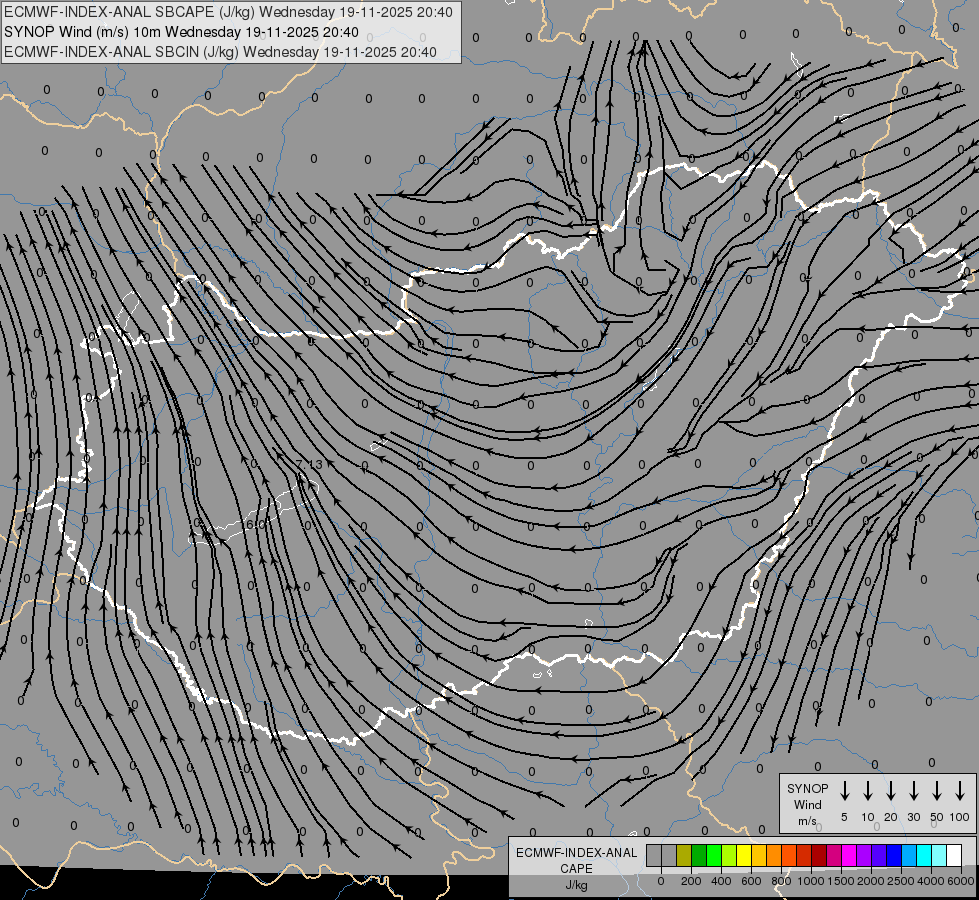Click the 2500 tick label on CAPE scale
Viewport: 979px width, 900px height.
point(901,881)
